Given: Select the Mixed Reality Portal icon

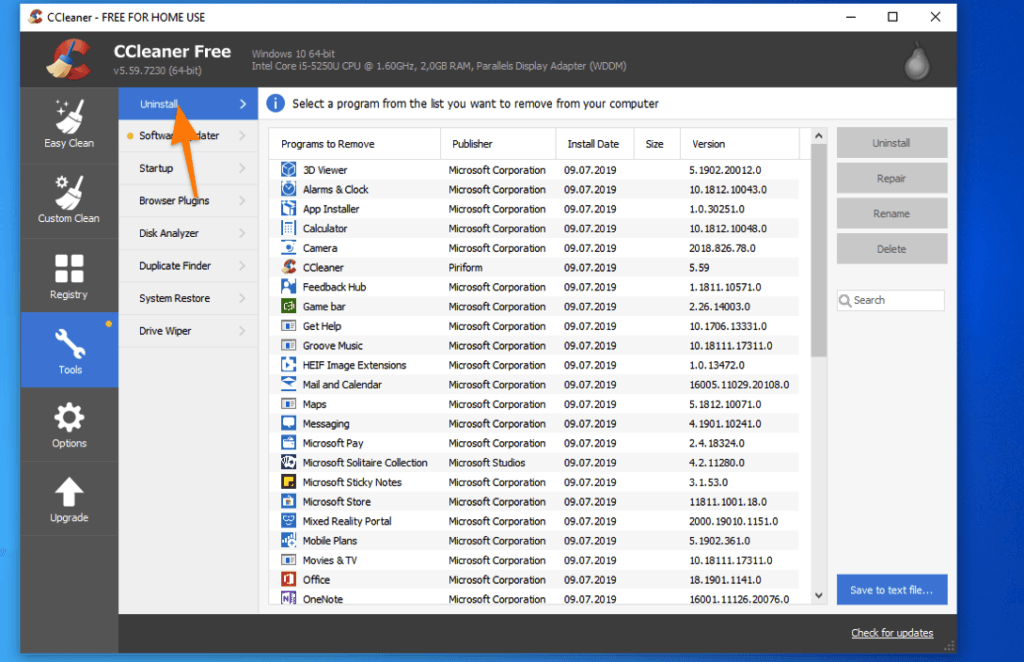Looking at the screenshot, I should 289,521.
